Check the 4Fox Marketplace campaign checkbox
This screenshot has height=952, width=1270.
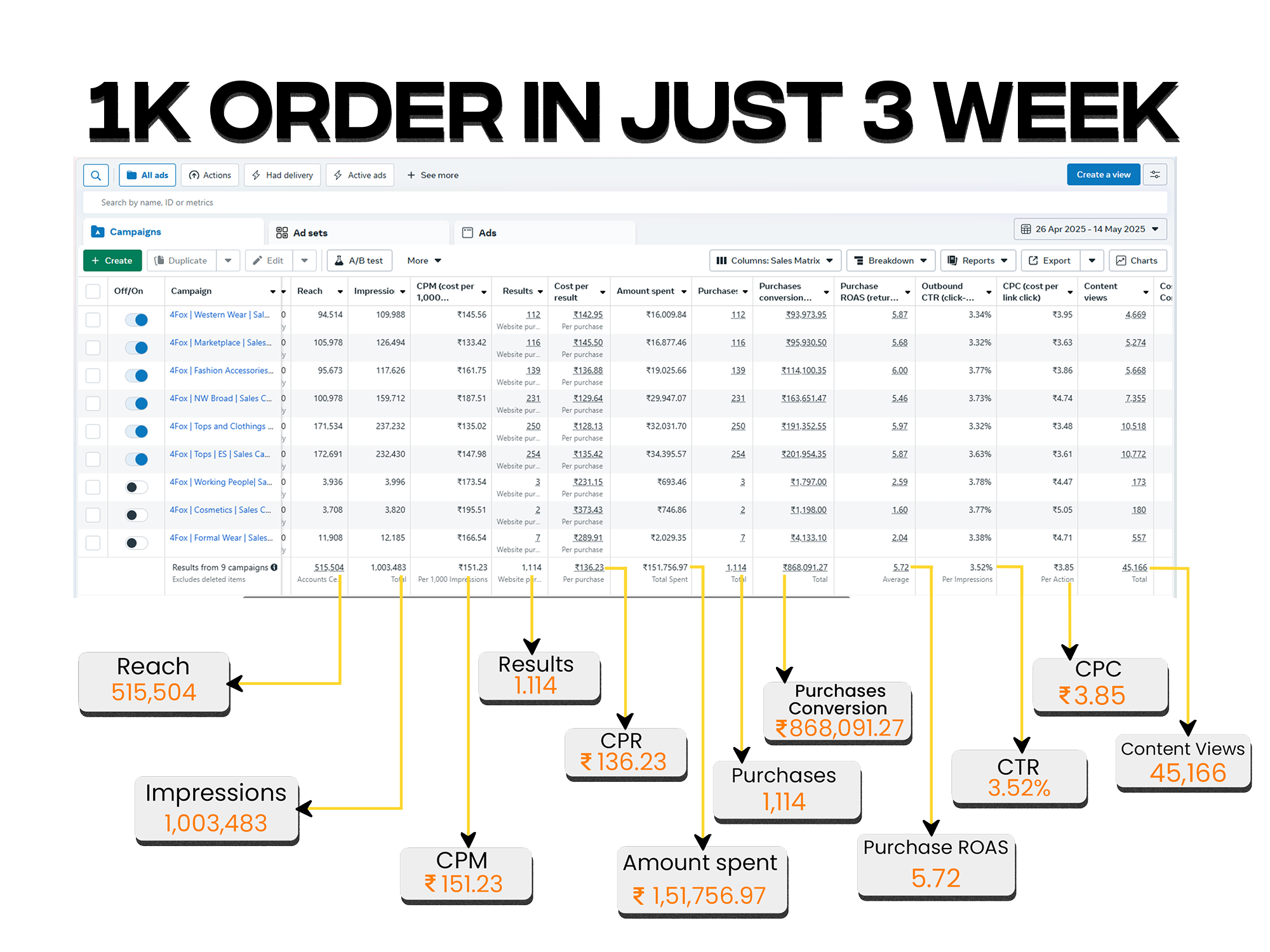(x=93, y=348)
